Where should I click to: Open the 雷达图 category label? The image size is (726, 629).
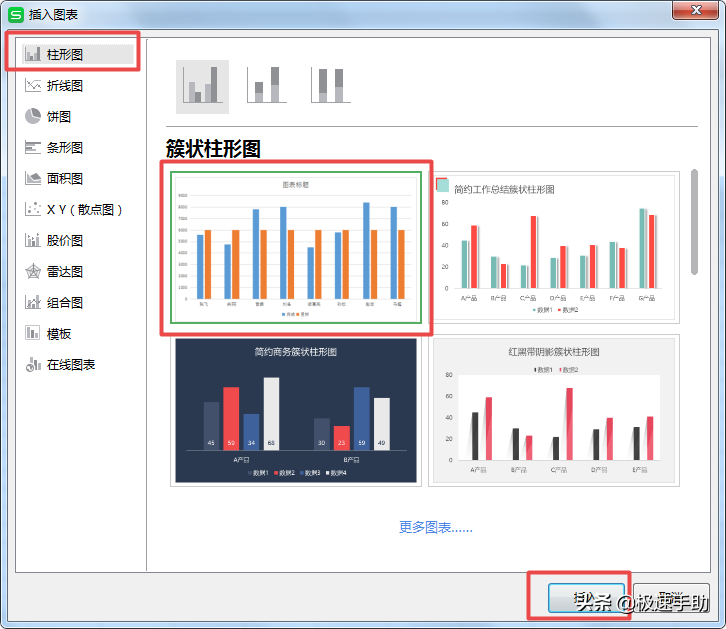pos(65,272)
